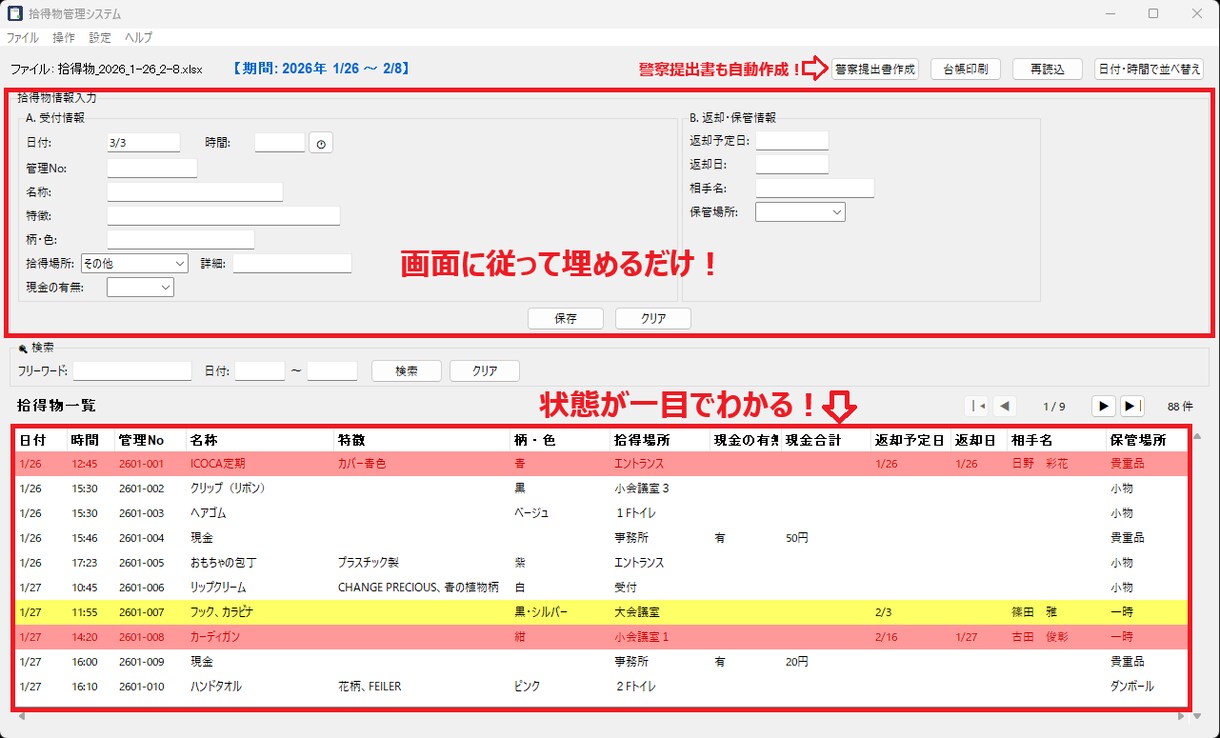
Task: Click the 名称 column header
Action: [x=260, y=440]
